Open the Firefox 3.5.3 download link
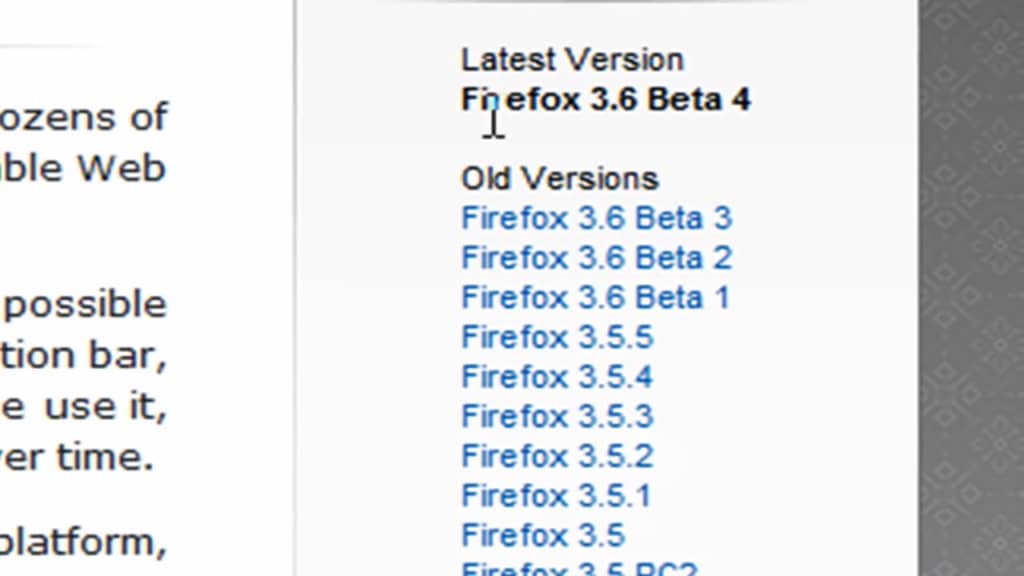 tap(557, 417)
